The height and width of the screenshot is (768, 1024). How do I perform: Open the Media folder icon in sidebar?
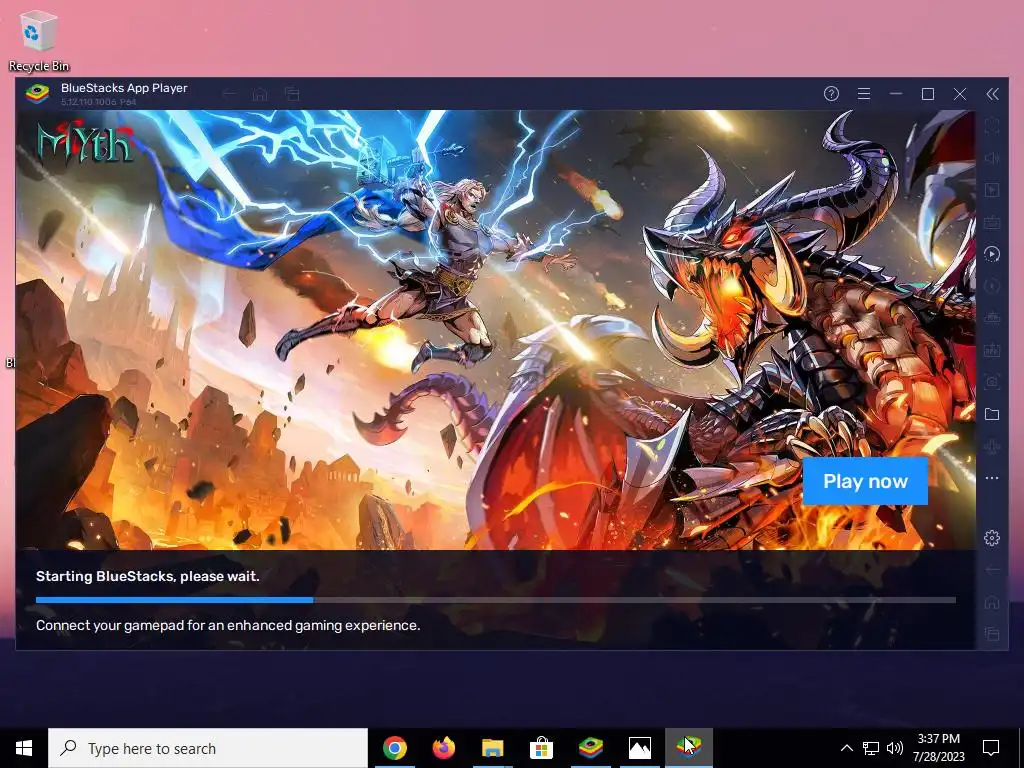click(x=991, y=414)
